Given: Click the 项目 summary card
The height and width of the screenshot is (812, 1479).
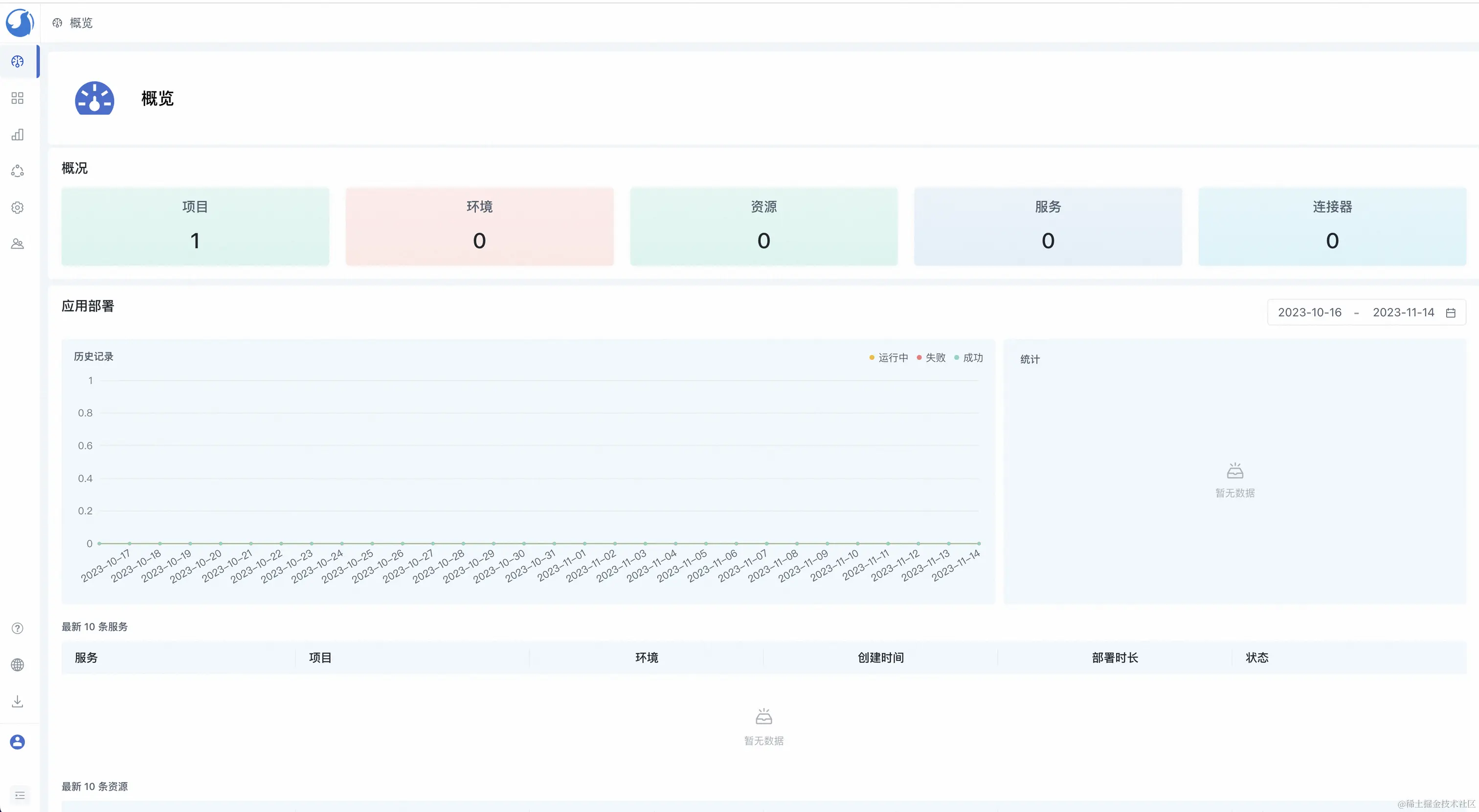Looking at the screenshot, I should click(x=195, y=227).
